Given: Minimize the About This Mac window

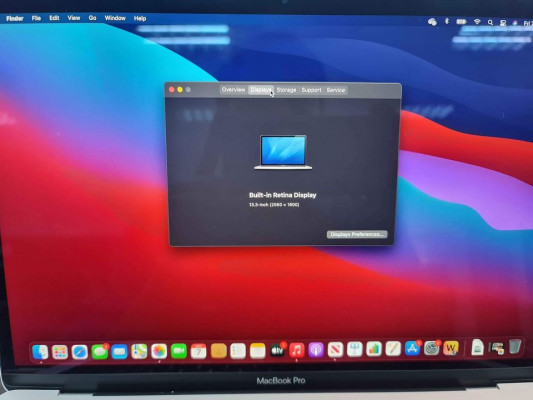Looking at the screenshot, I should [x=180, y=89].
